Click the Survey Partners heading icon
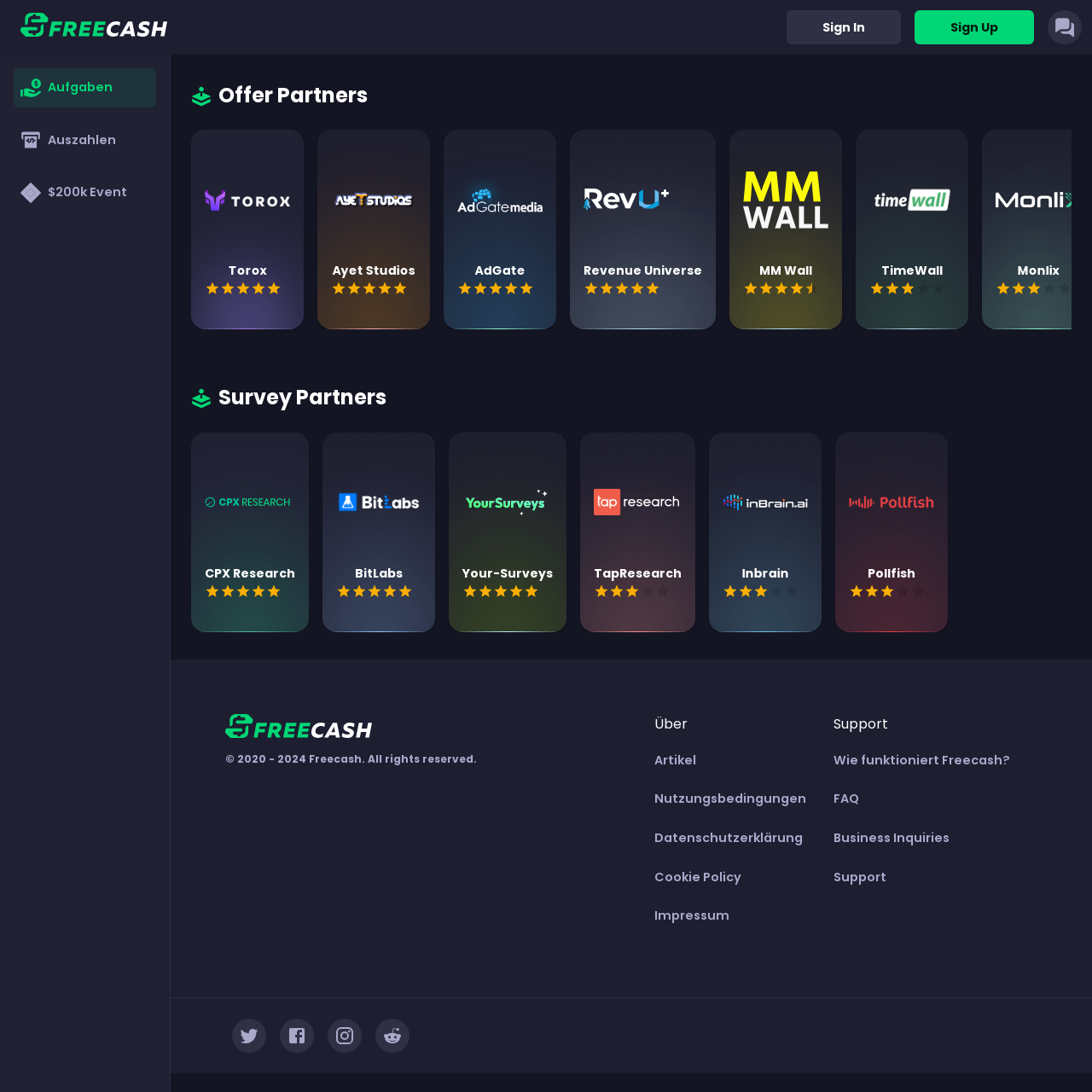This screenshot has height=1092, width=1092. click(x=201, y=398)
